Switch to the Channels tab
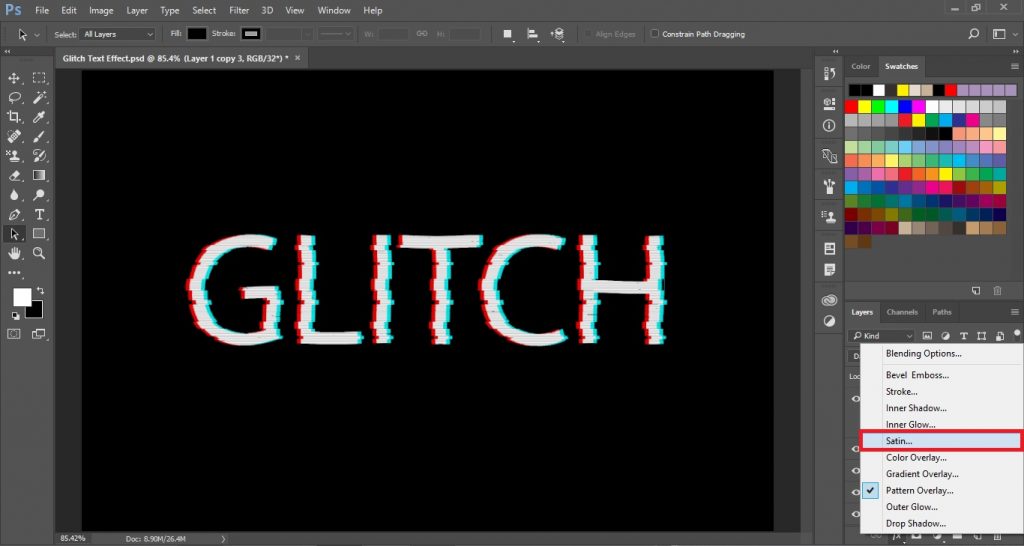1024x546 pixels. 902,312
